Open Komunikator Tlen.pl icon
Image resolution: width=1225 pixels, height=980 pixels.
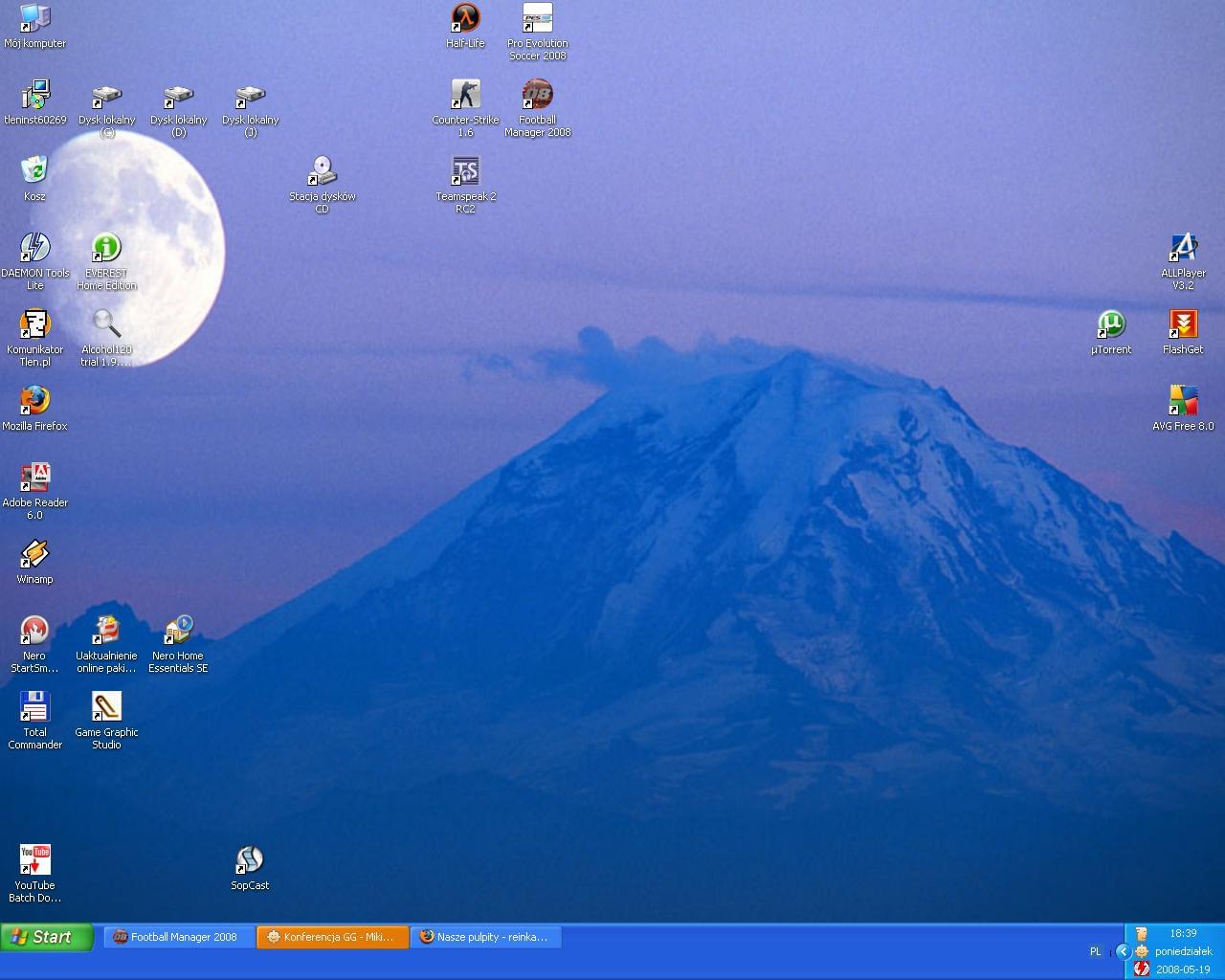click(x=34, y=339)
